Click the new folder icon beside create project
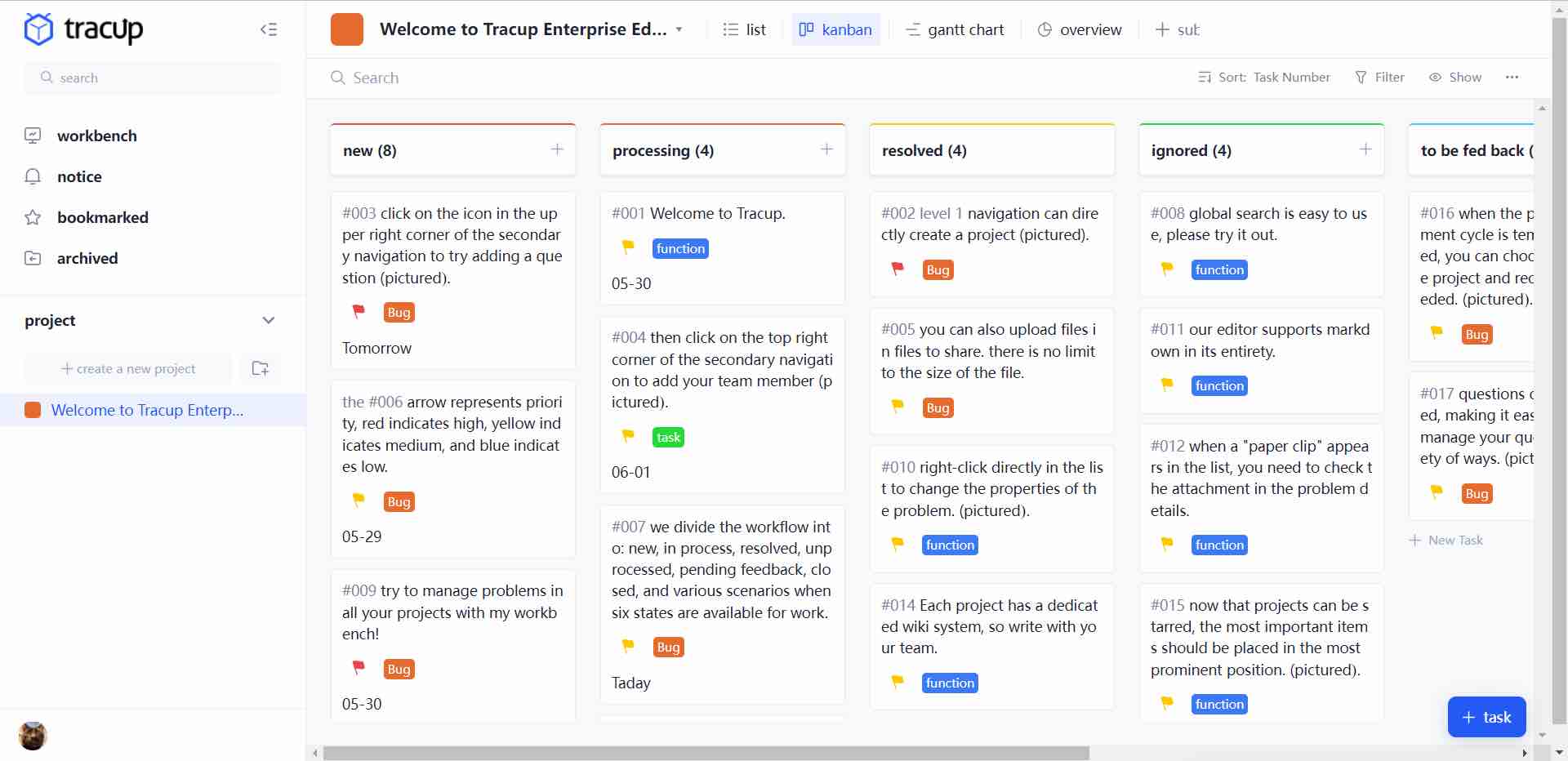 [261, 368]
